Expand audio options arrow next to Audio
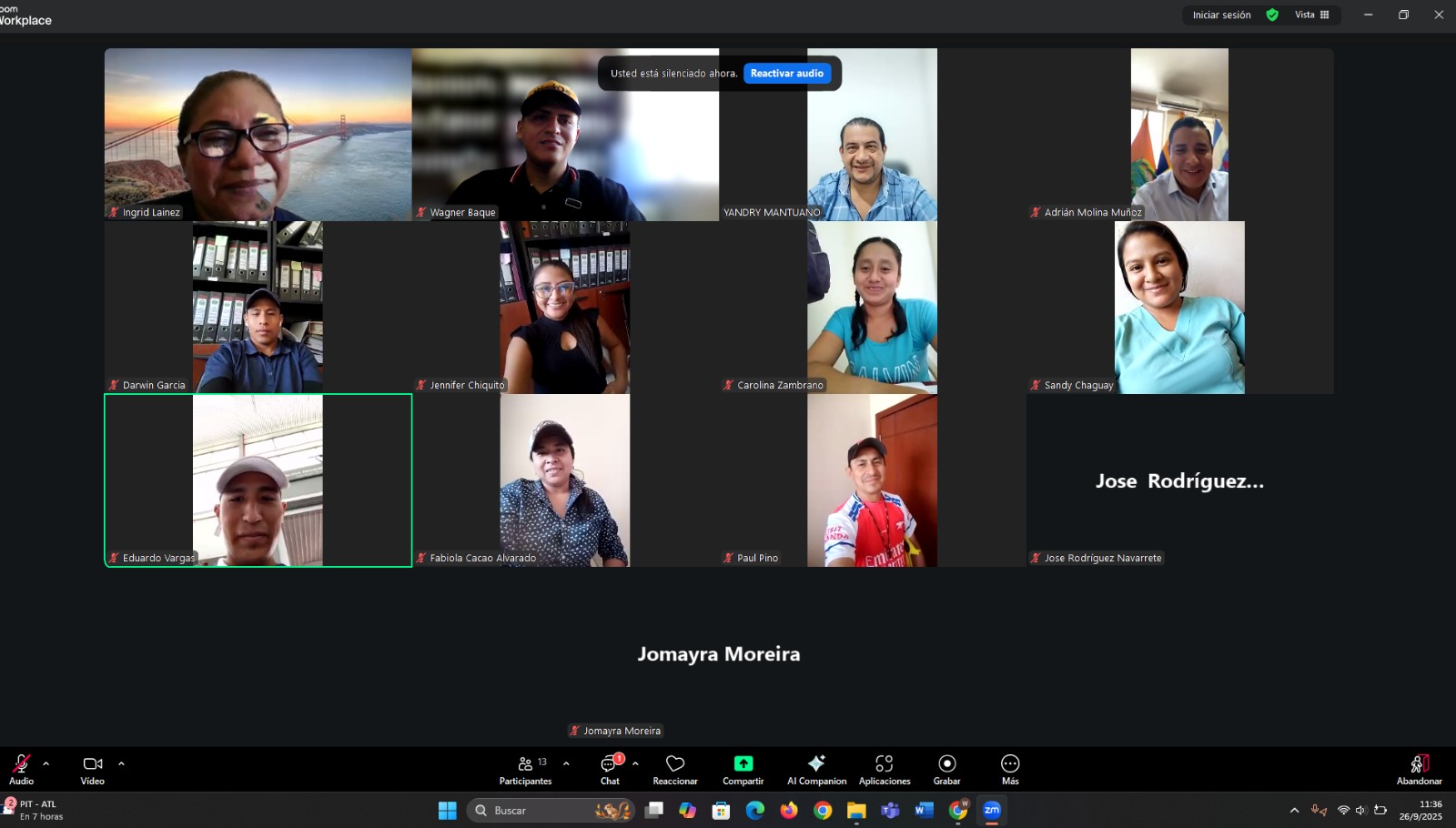The width and height of the screenshot is (1456, 828). pos(46,763)
